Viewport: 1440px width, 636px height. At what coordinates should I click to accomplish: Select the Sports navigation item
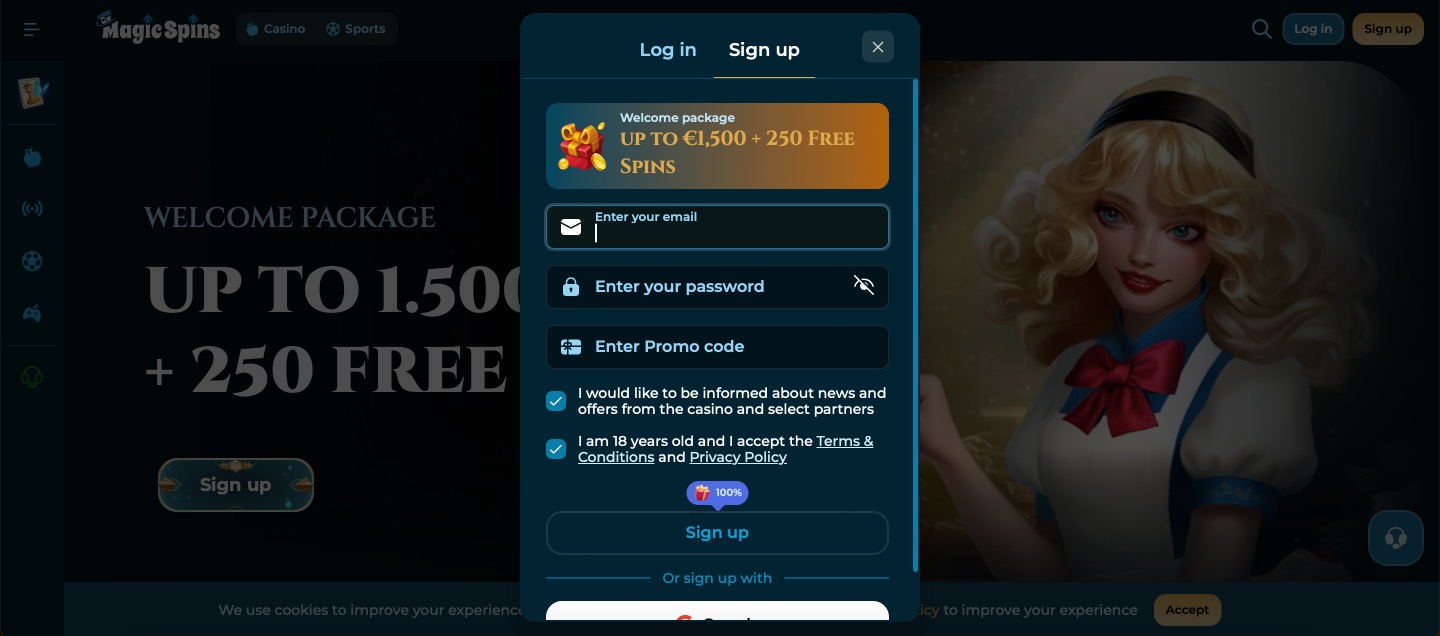[x=355, y=29]
